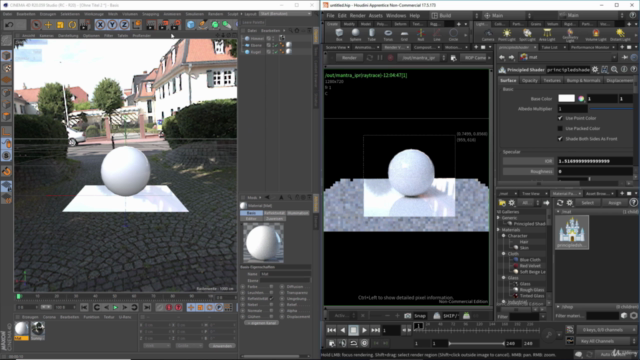This screenshot has width=640, height=360.
Task: Create a Sphere from Houdini shelf
Action: point(356,35)
